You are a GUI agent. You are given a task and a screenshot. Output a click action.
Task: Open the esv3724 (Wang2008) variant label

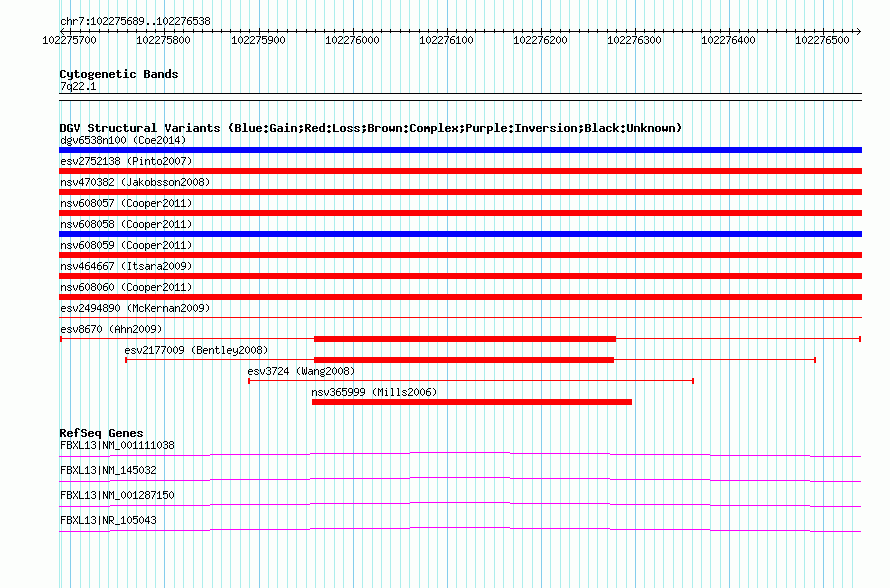(x=301, y=371)
